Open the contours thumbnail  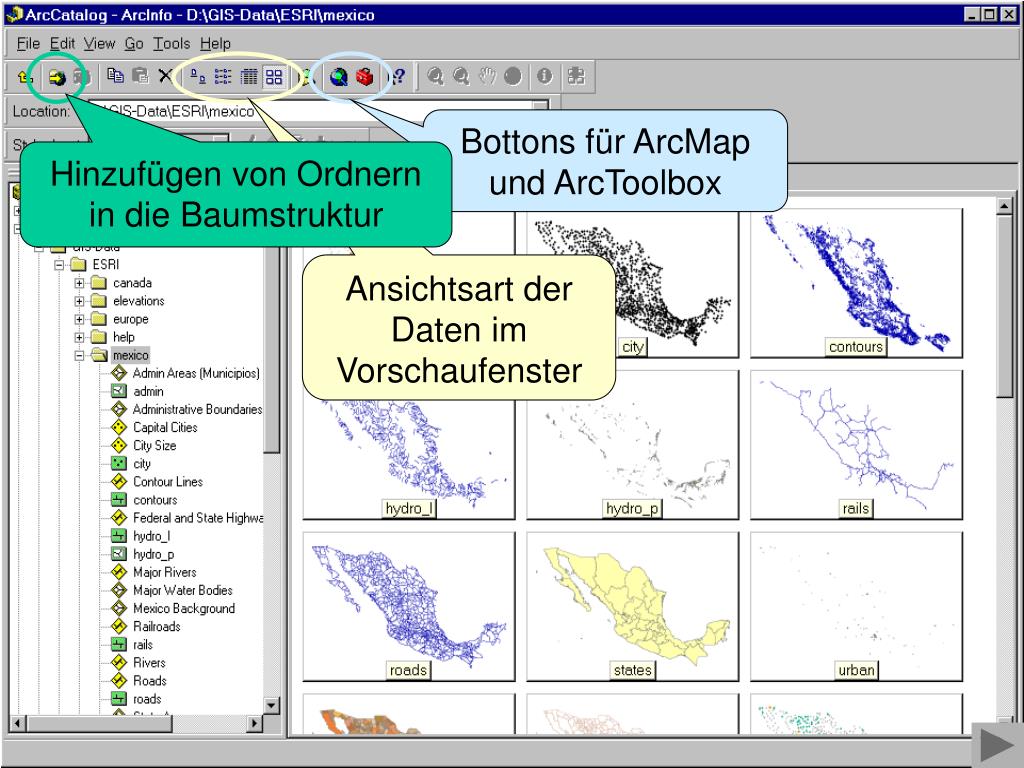(x=856, y=282)
